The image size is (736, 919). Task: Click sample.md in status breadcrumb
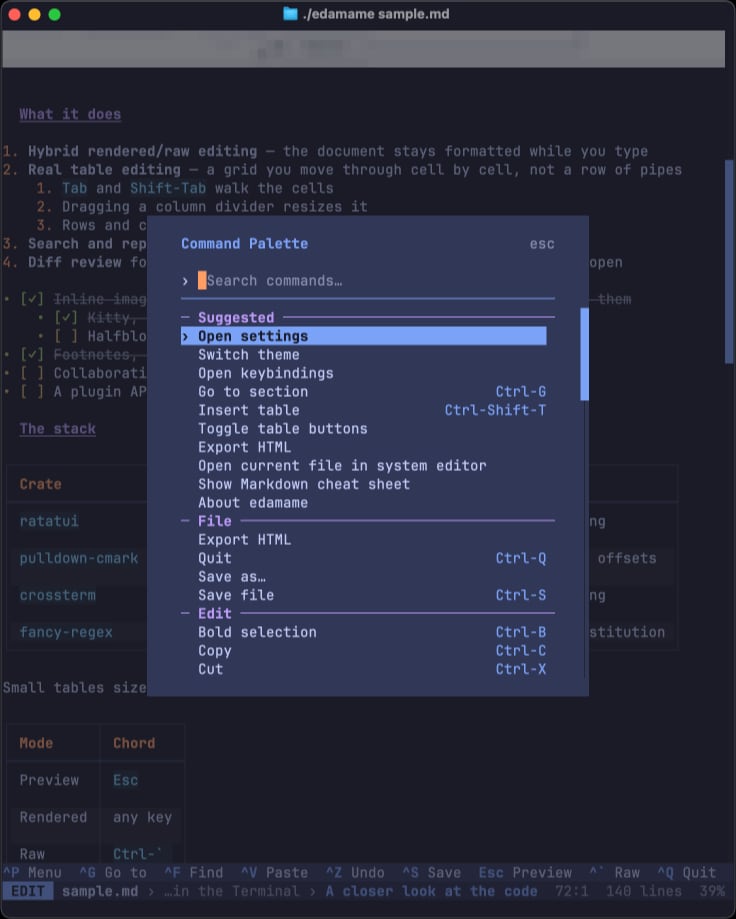click(100, 891)
